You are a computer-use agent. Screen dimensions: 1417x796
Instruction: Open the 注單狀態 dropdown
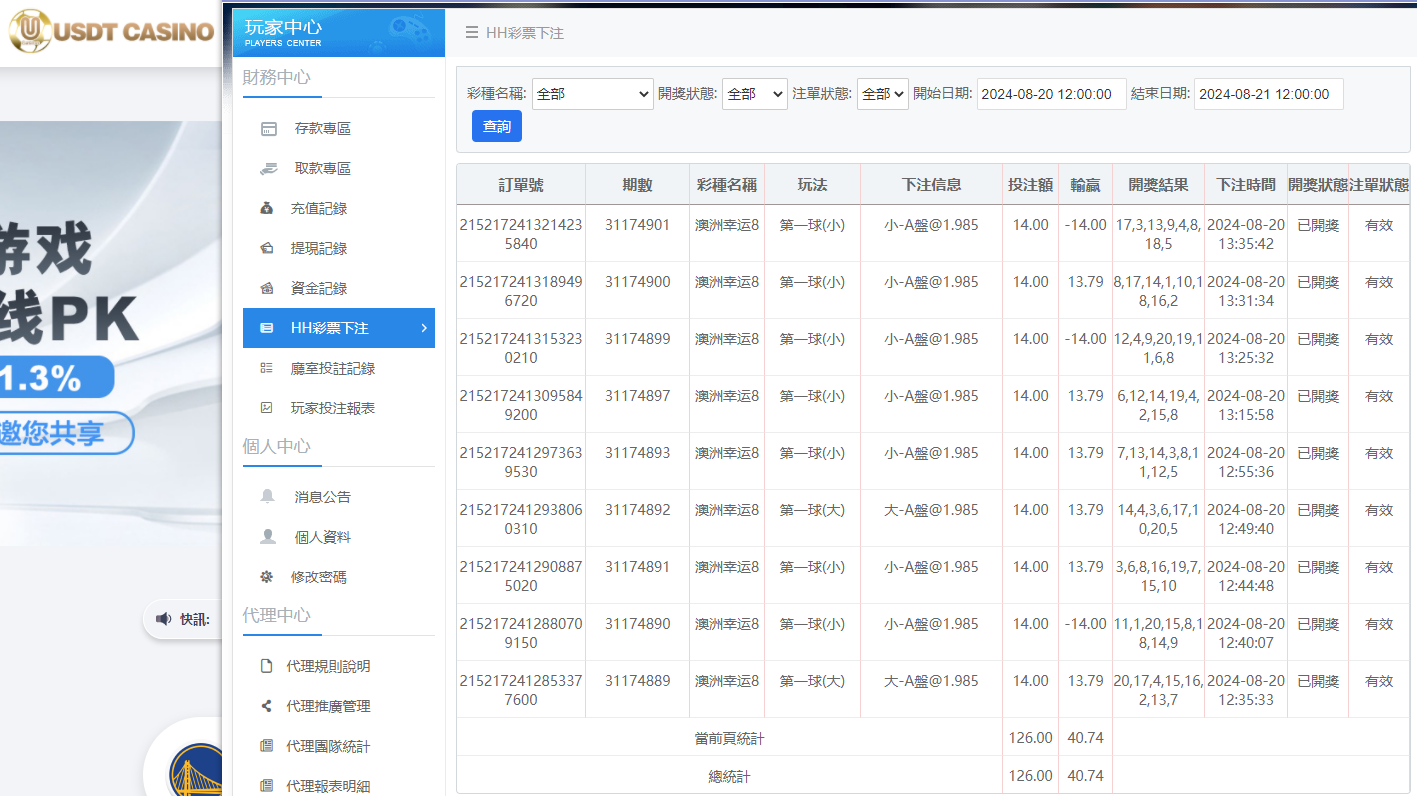coord(881,93)
